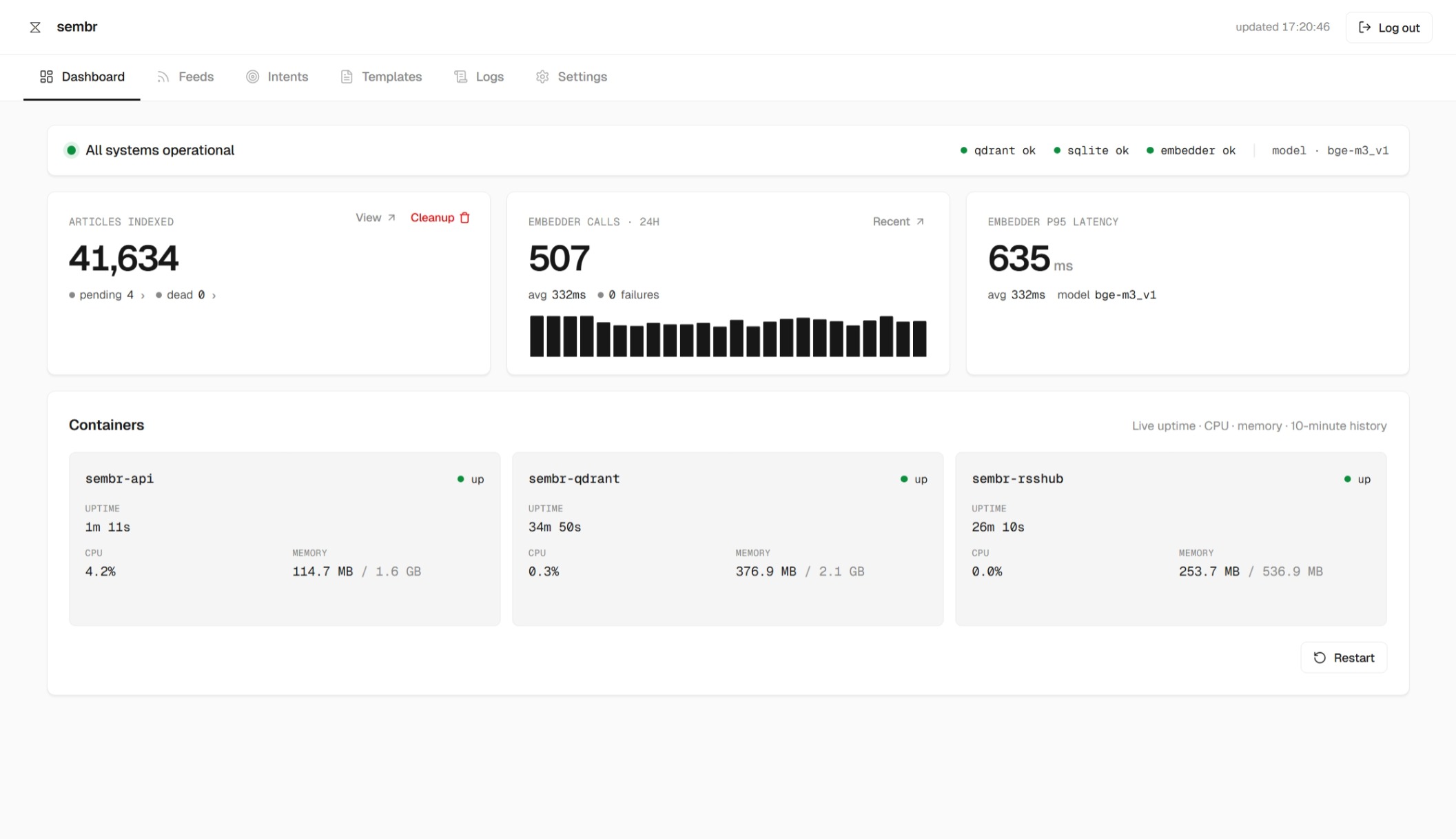The image size is (1456, 839).
Task: Expand dead 0 chevron
Action: pyautogui.click(x=214, y=296)
